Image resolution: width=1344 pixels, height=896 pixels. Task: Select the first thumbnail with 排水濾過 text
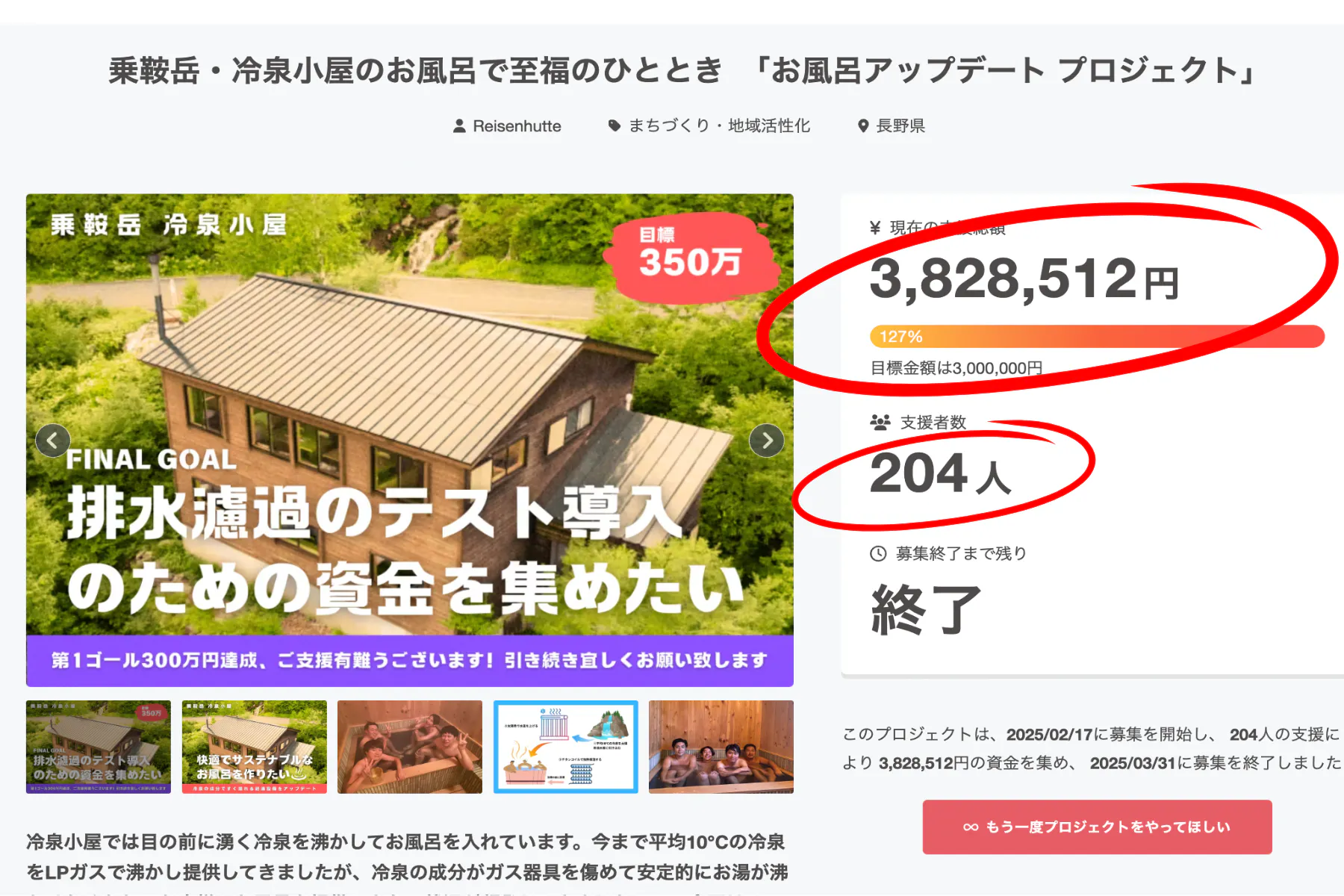click(99, 747)
